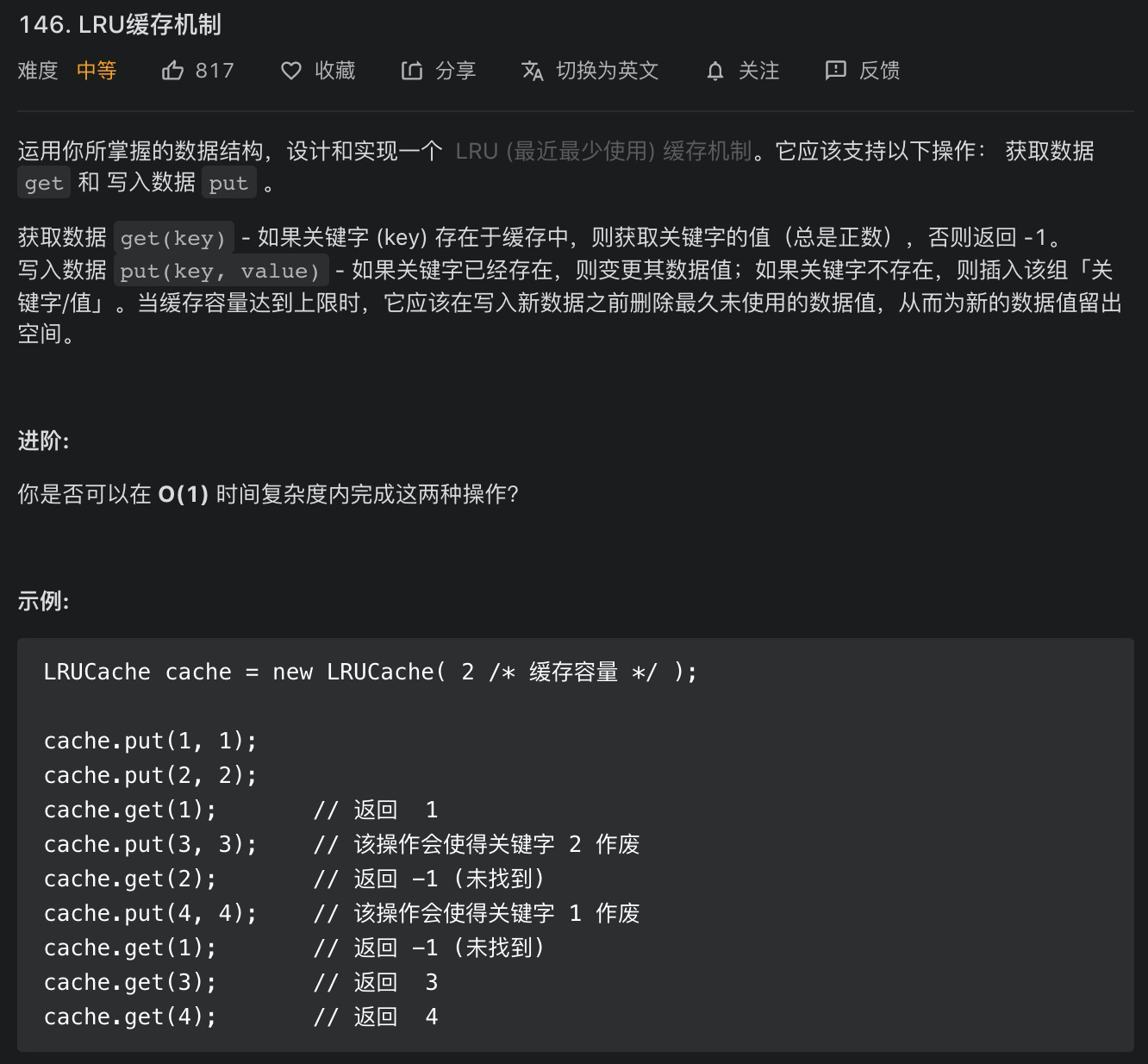
Task: Click 分享 to share the problem
Action: coord(457,72)
